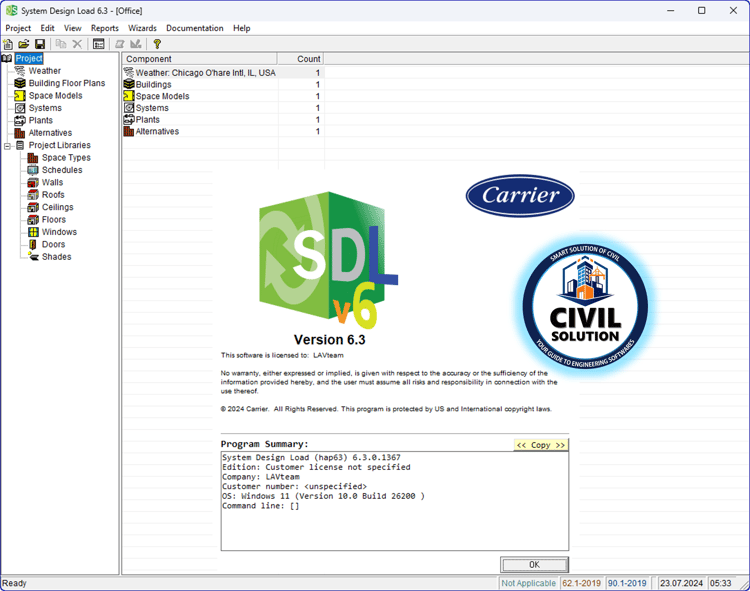Click the Floors library icon
This screenshot has height=591, width=750.
(33, 220)
